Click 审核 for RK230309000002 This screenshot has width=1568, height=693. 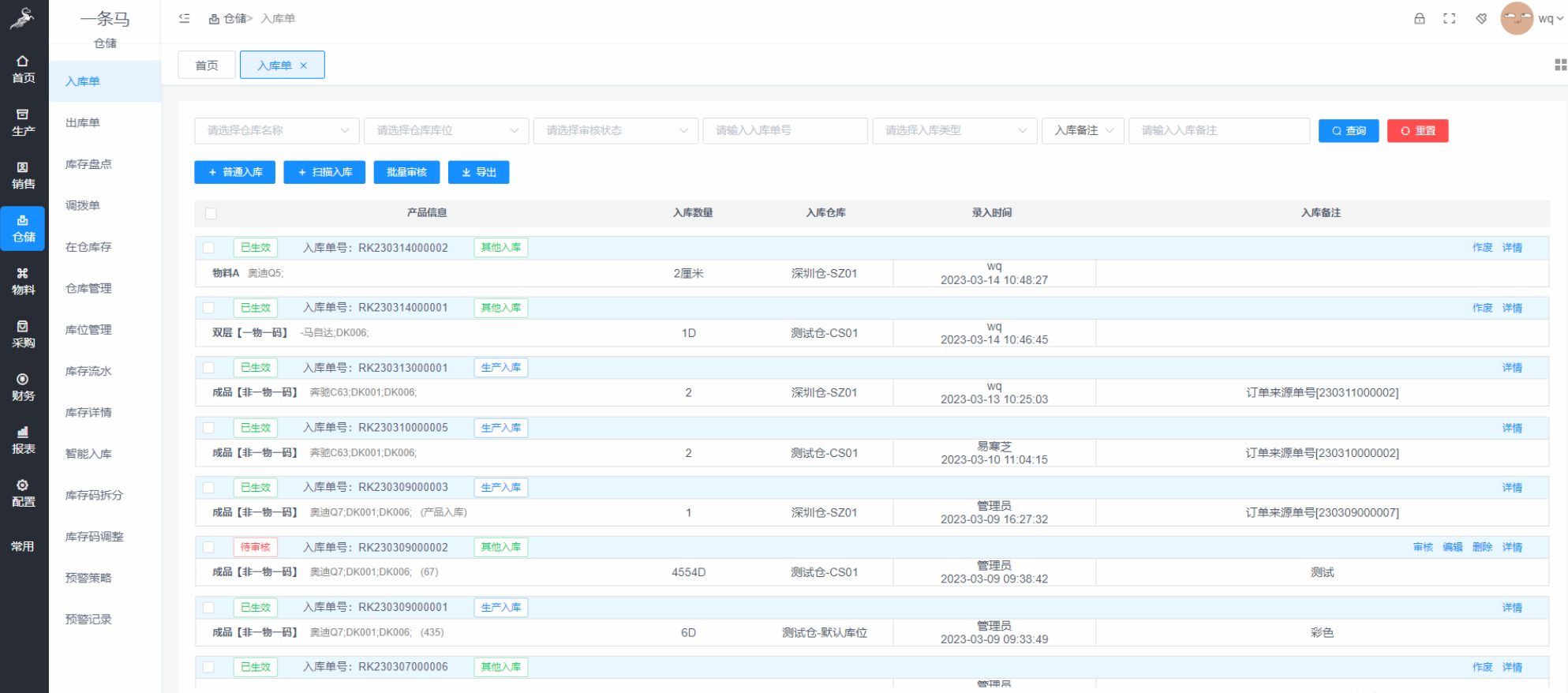tap(1424, 547)
